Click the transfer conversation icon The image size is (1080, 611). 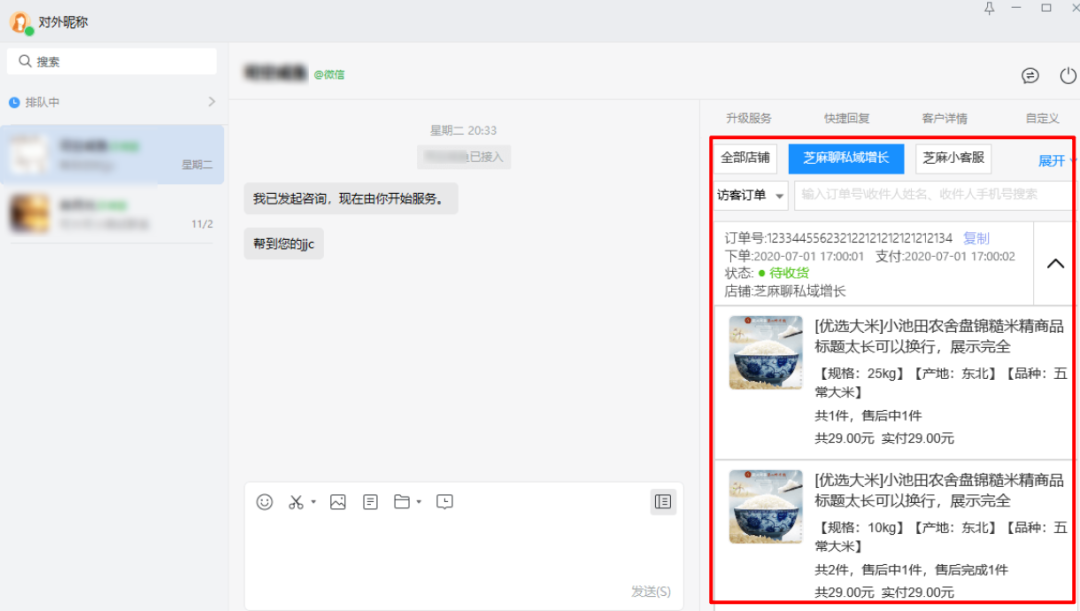[x=1029, y=75]
